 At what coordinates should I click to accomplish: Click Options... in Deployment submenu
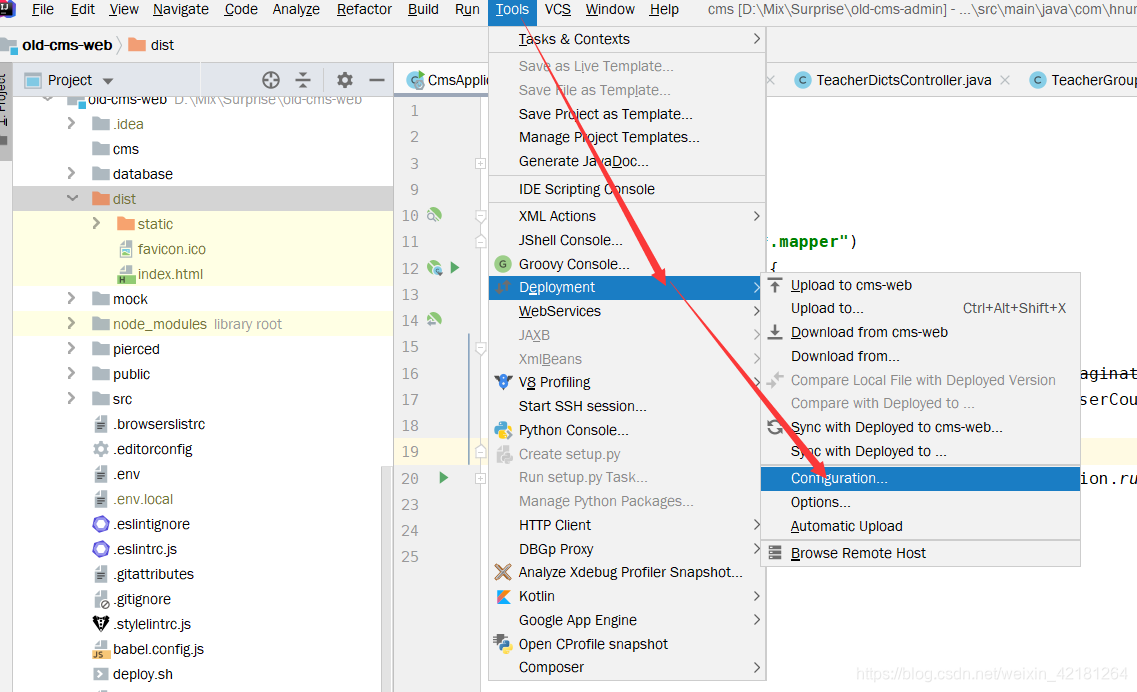pyautogui.click(x=920, y=502)
